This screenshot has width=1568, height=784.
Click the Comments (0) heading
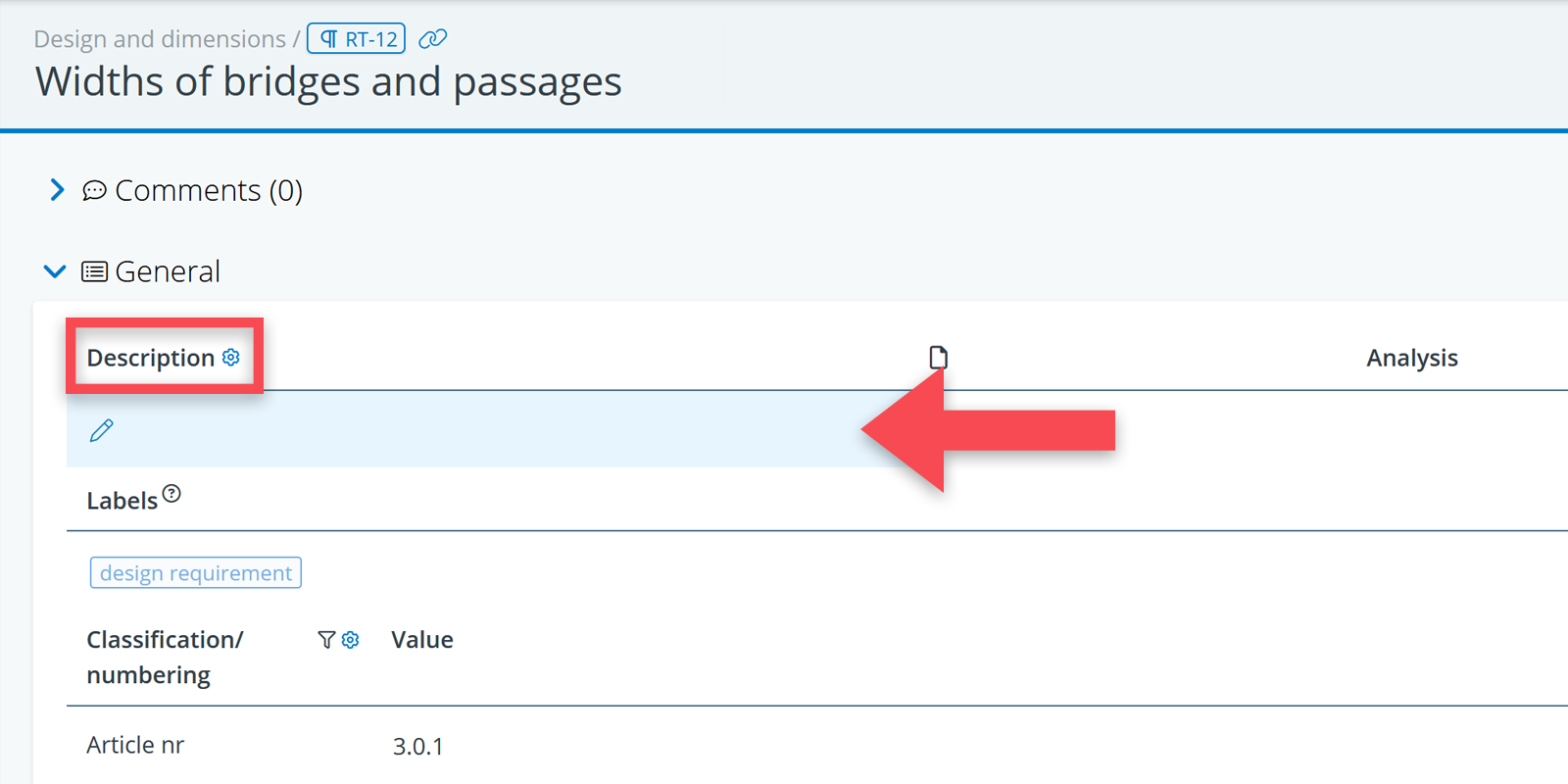[x=209, y=190]
